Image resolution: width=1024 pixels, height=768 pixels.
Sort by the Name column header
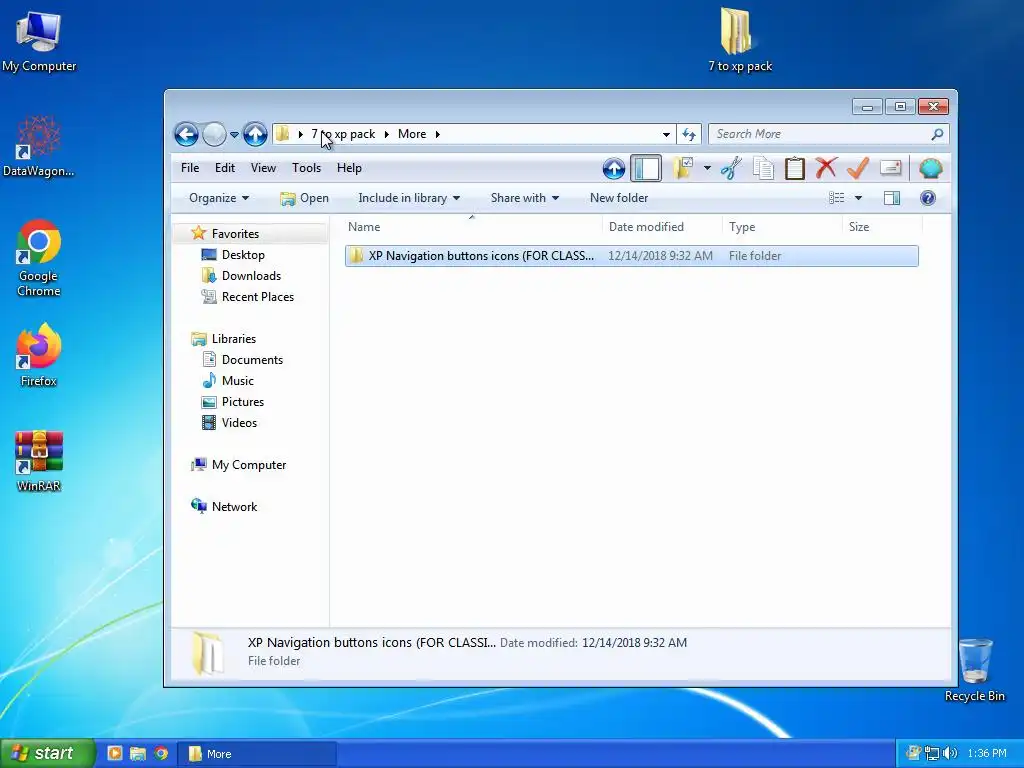[472, 227]
